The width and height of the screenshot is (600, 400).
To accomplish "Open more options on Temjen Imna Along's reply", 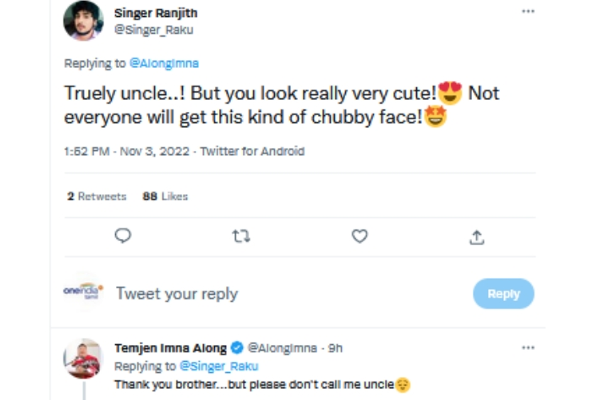I will (x=528, y=347).
